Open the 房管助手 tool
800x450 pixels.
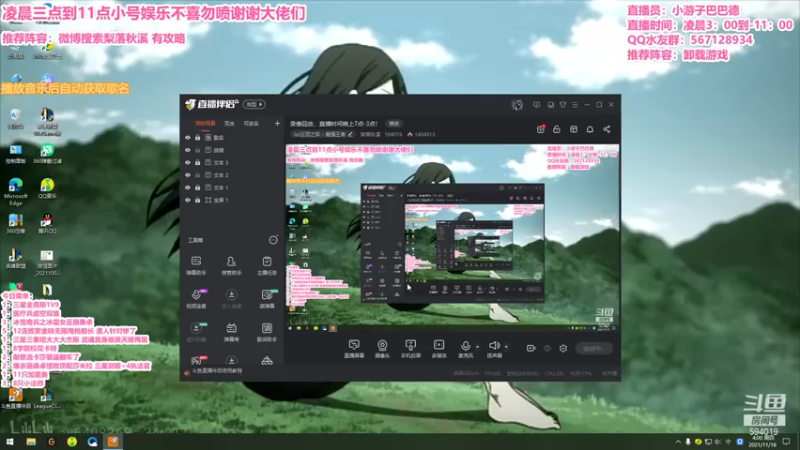231,265
